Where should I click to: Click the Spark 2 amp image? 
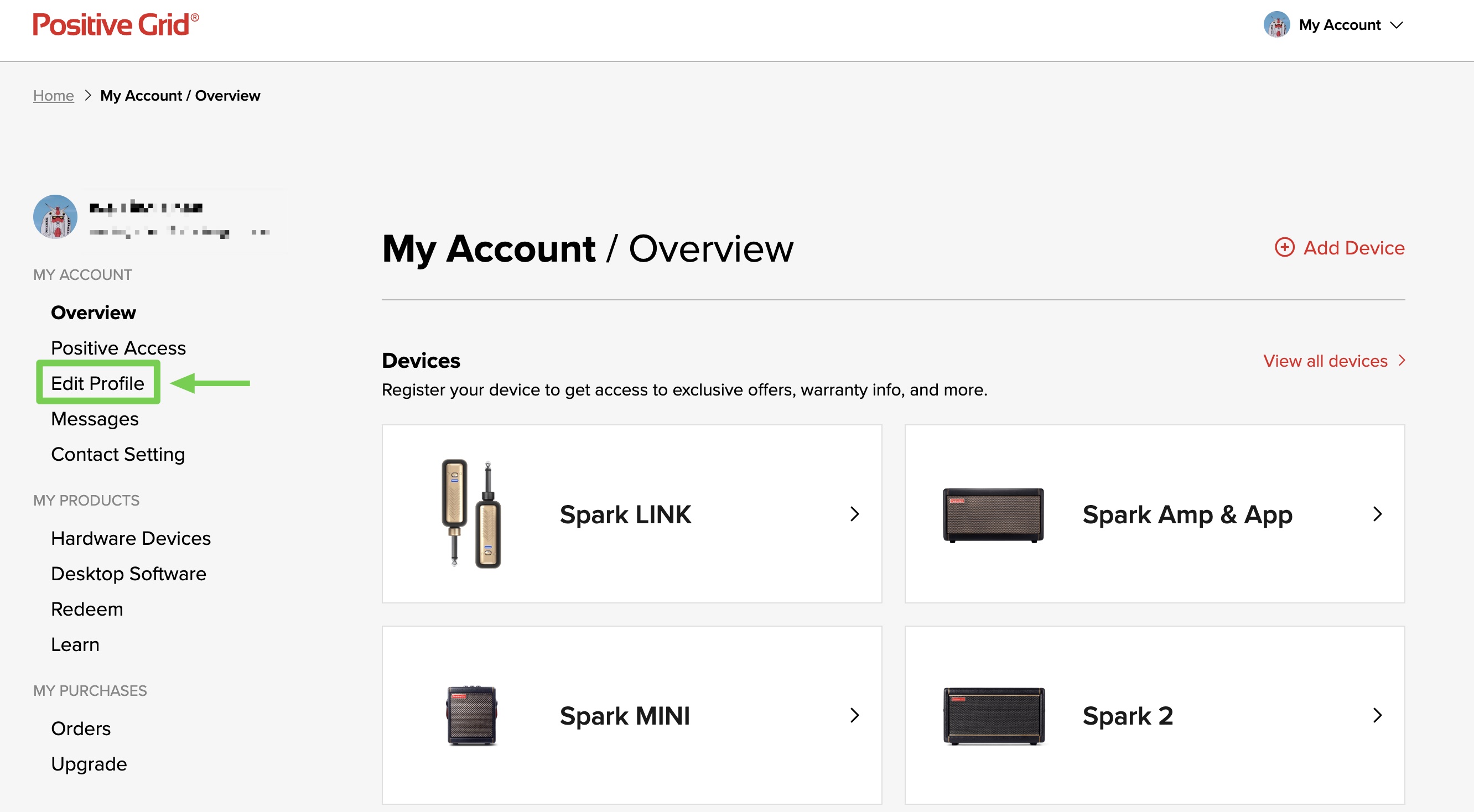pyautogui.click(x=994, y=716)
